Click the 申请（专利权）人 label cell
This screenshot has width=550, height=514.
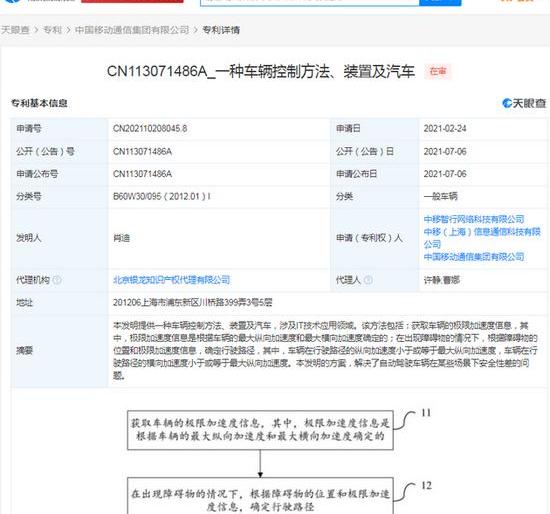[375, 238]
